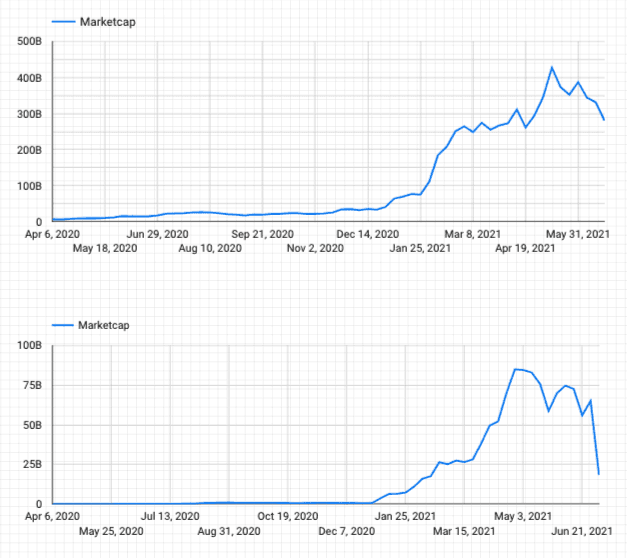
Task: Click the blue legend line swatch in top chart
Action: tap(64, 20)
